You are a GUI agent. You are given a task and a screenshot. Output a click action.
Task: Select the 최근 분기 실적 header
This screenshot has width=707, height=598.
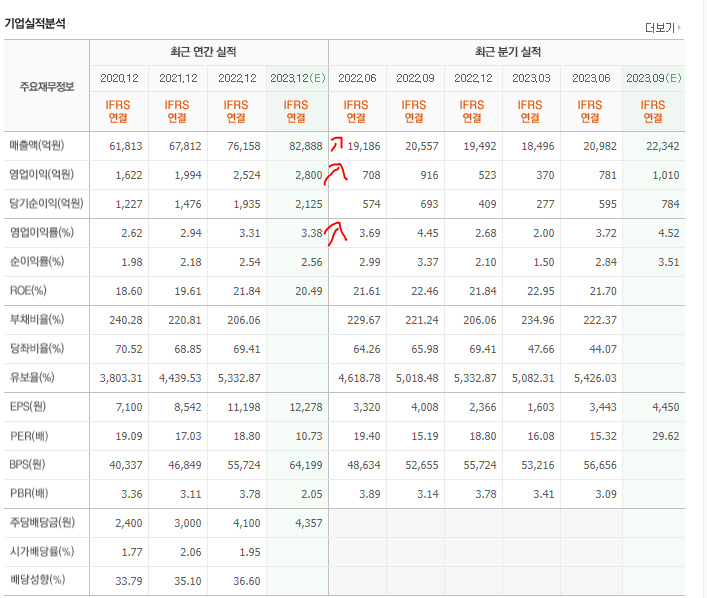pos(508,52)
